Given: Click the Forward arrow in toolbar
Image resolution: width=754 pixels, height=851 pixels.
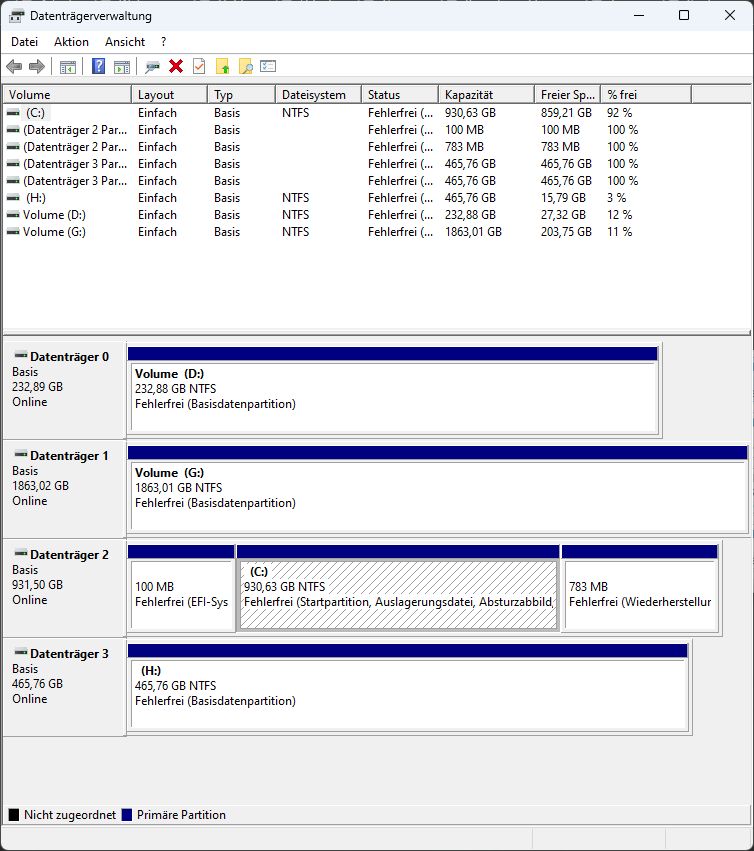Looking at the screenshot, I should 37,67.
